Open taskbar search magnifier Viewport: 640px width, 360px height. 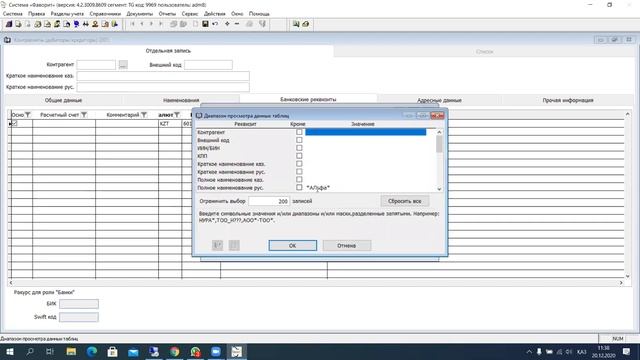pos(30,351)
